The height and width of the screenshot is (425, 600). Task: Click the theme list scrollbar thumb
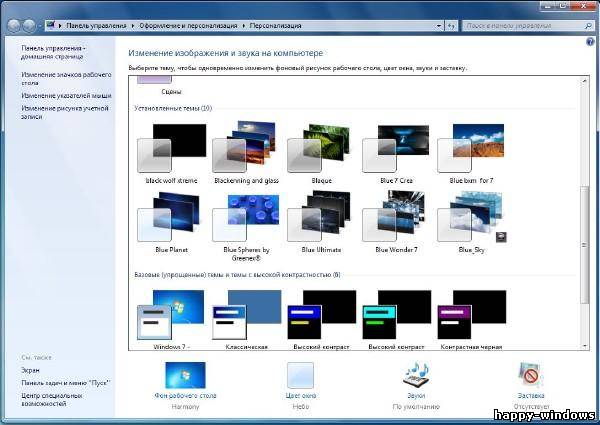coord(584,245)
